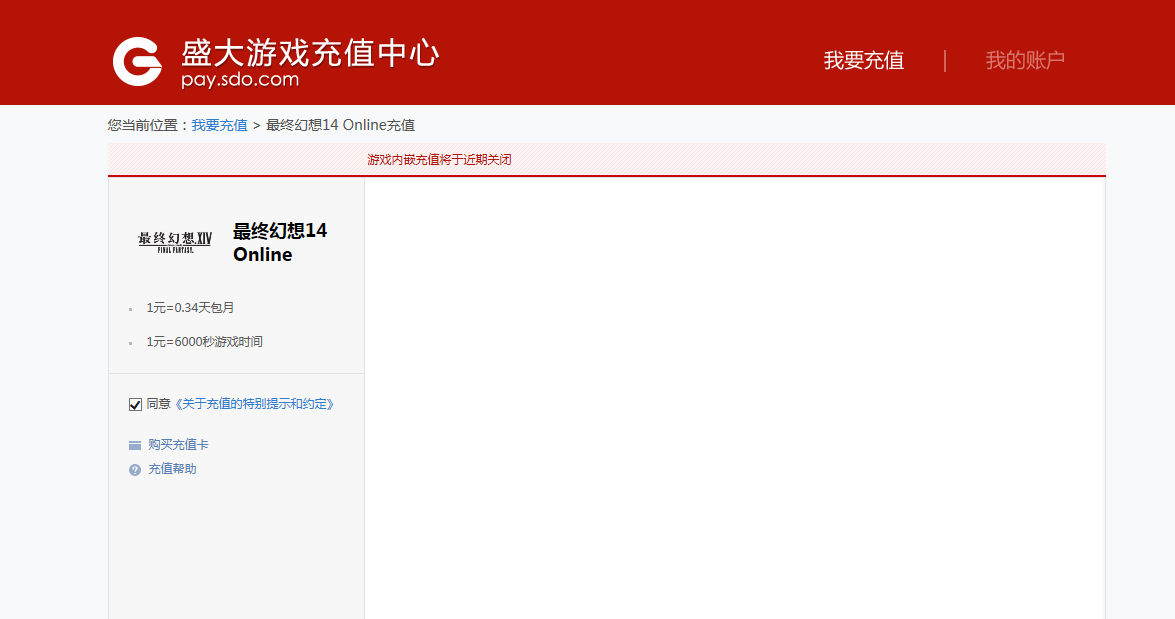Image resolution: width=1175 pixels, height=619 pixels.
Task: Open the 购买充值卡 link
Action: (x=178, y=444)
